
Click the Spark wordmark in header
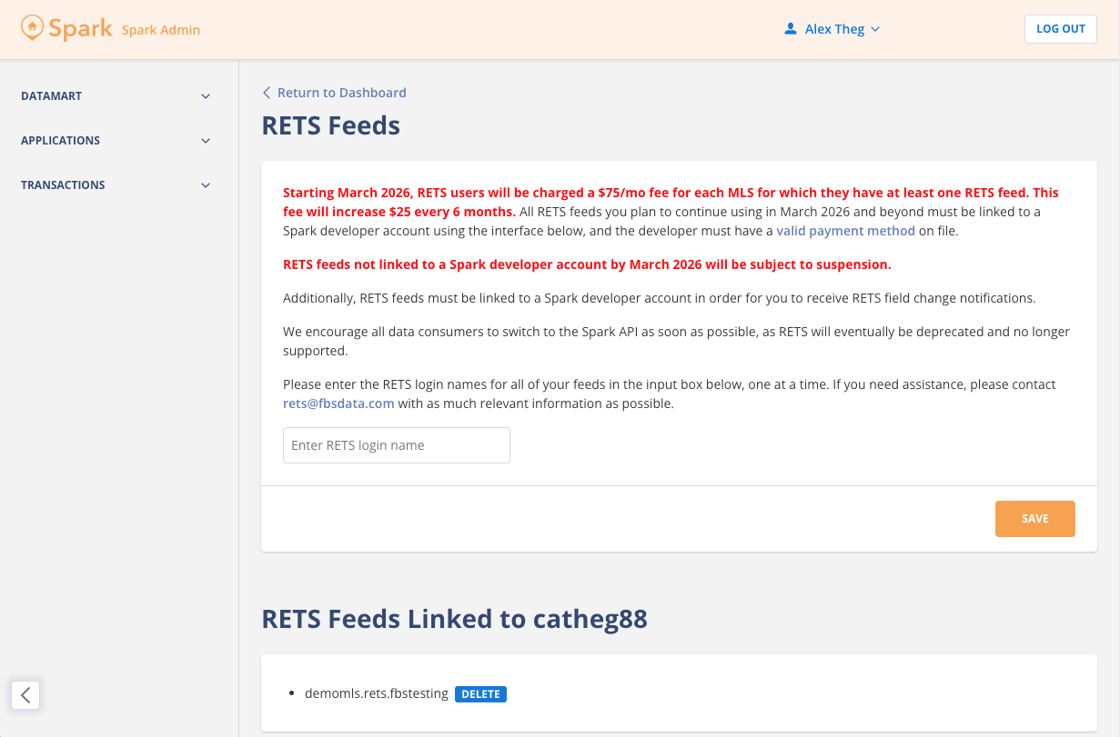(x=81, y=28)
